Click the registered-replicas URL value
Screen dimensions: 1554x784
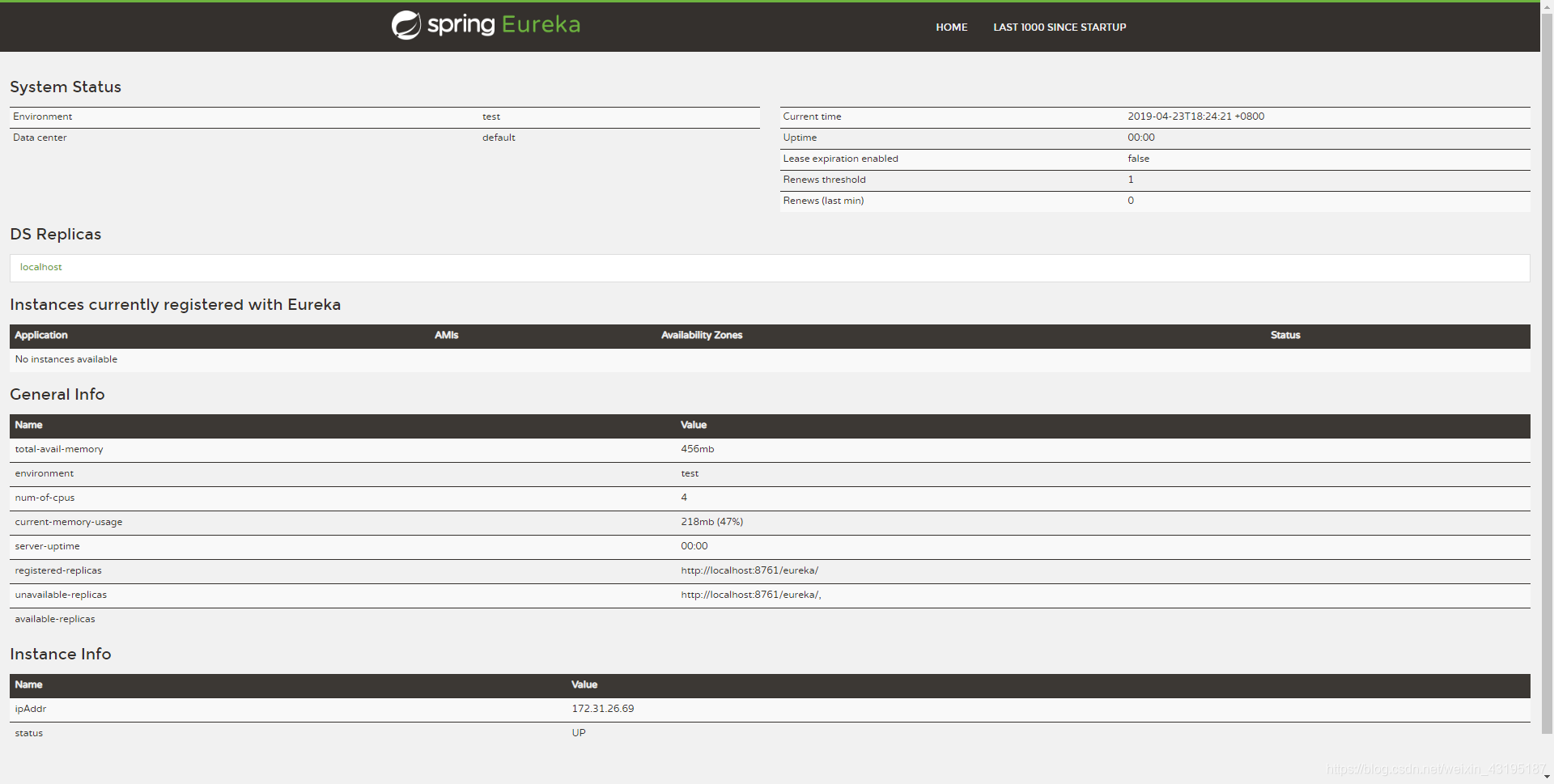click(749, 570)
